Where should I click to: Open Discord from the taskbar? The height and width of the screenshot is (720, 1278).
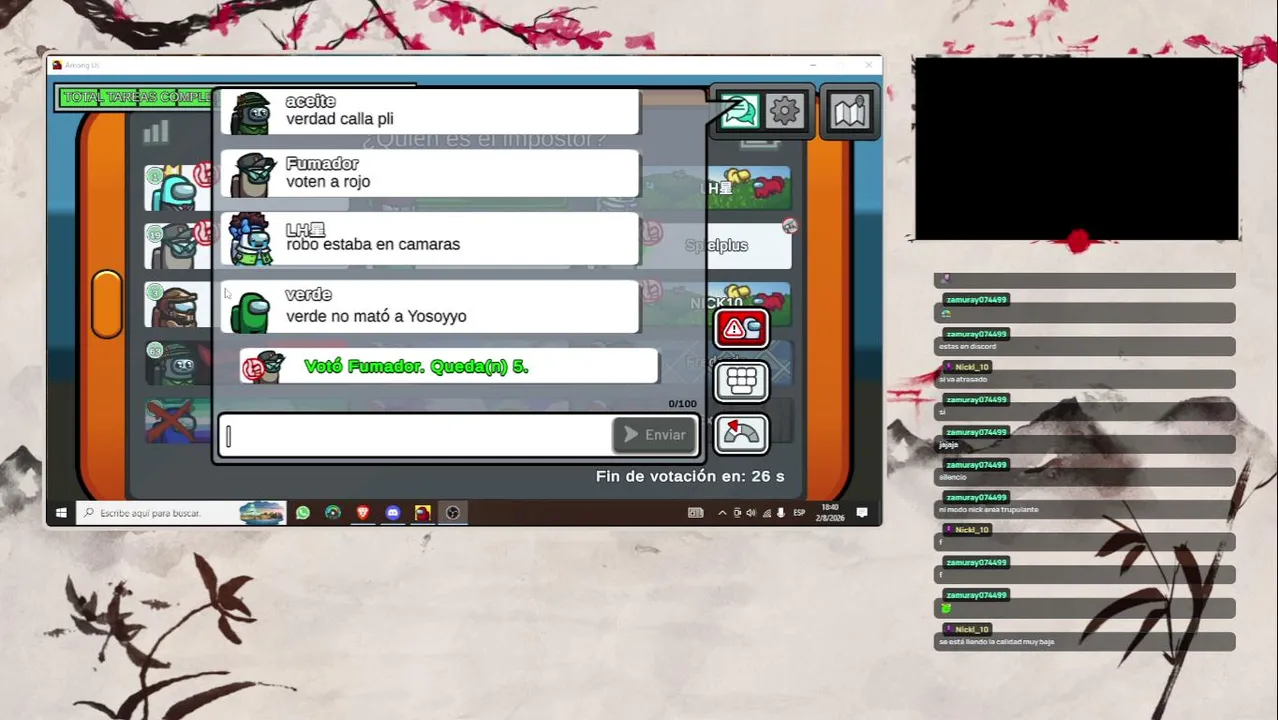(x=393, y=513)
